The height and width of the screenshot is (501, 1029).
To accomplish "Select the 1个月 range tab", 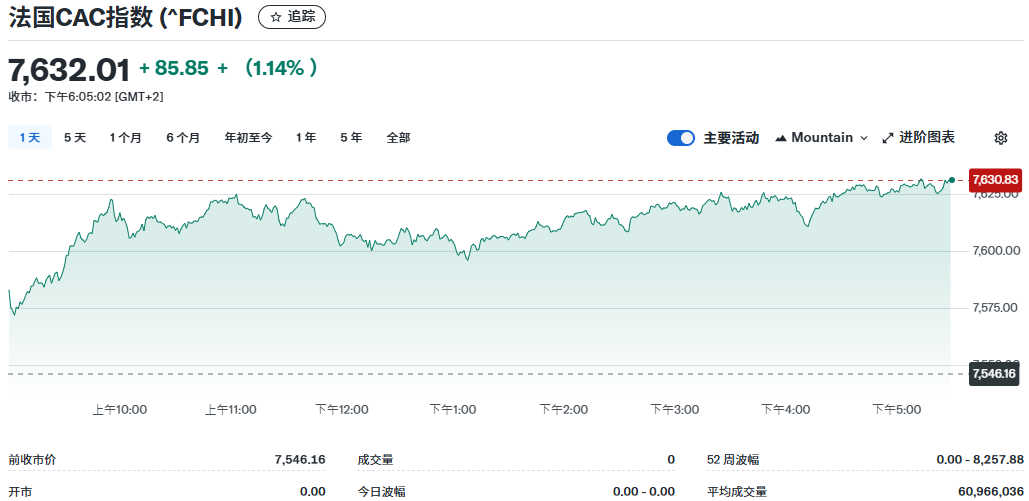I will [x=125, y=138].
